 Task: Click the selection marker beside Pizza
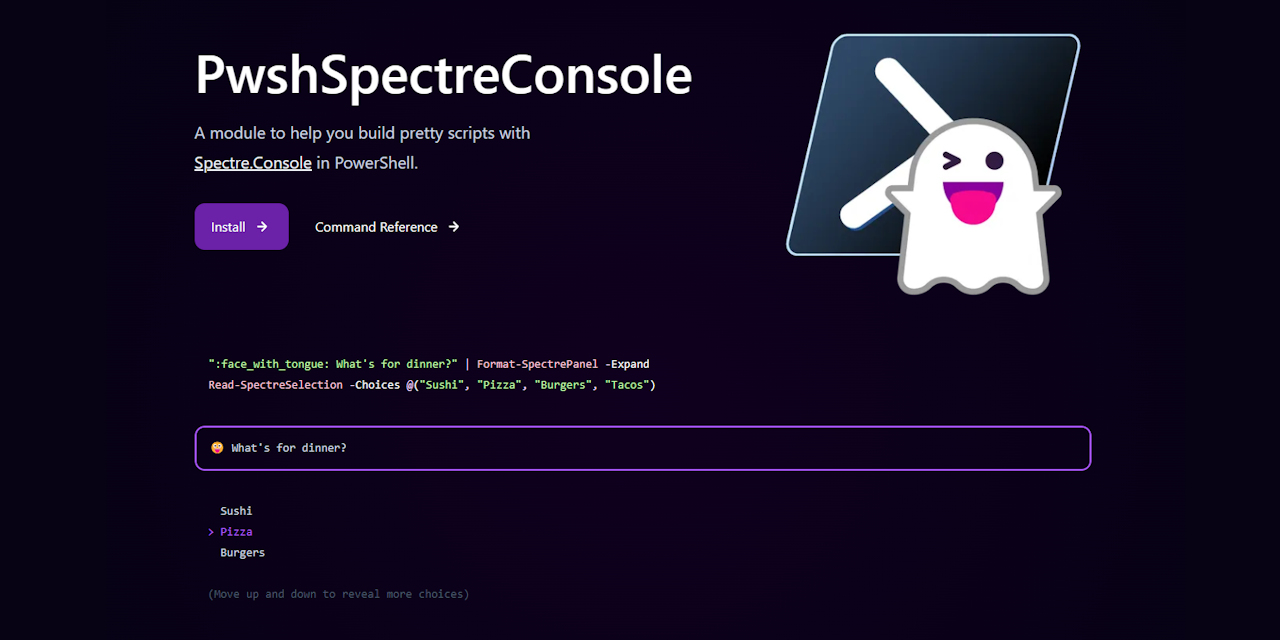click(x=211, y=532)
